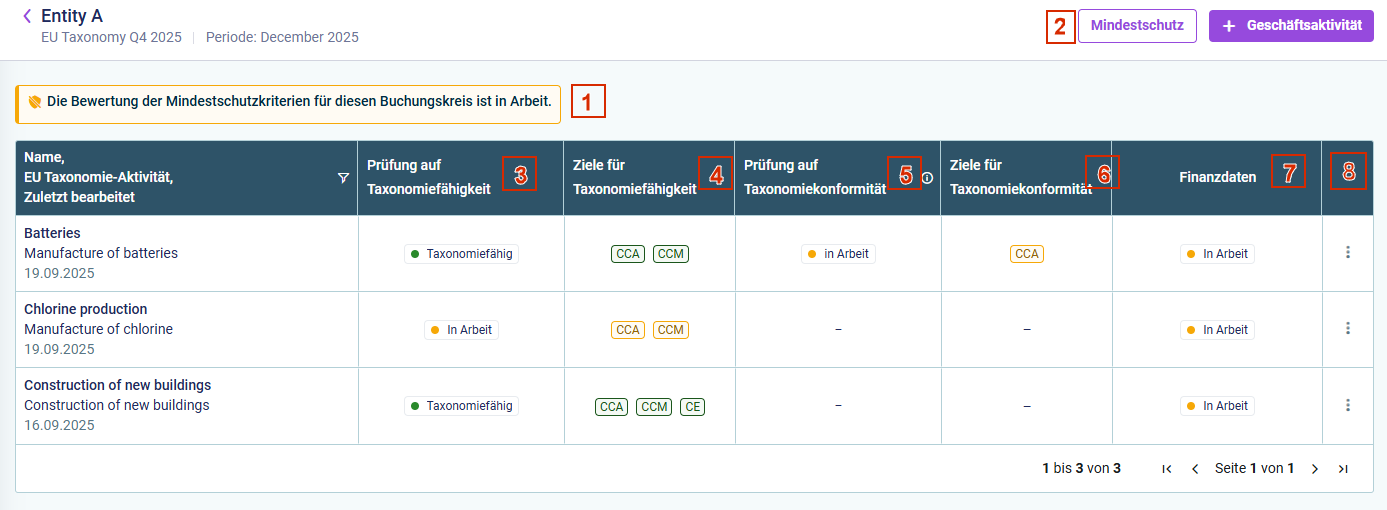Click Finanzdaten In Arbeit badge for Batteries
This screenshot has height=510, width=1387.
(x=1217, y=254)
